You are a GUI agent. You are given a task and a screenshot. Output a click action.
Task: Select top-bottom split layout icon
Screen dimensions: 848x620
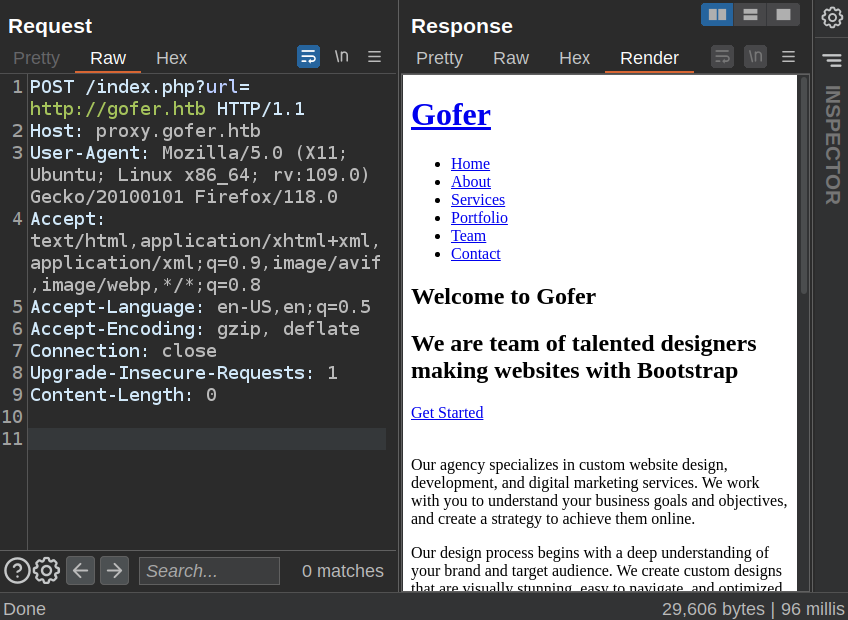(750, 15)
